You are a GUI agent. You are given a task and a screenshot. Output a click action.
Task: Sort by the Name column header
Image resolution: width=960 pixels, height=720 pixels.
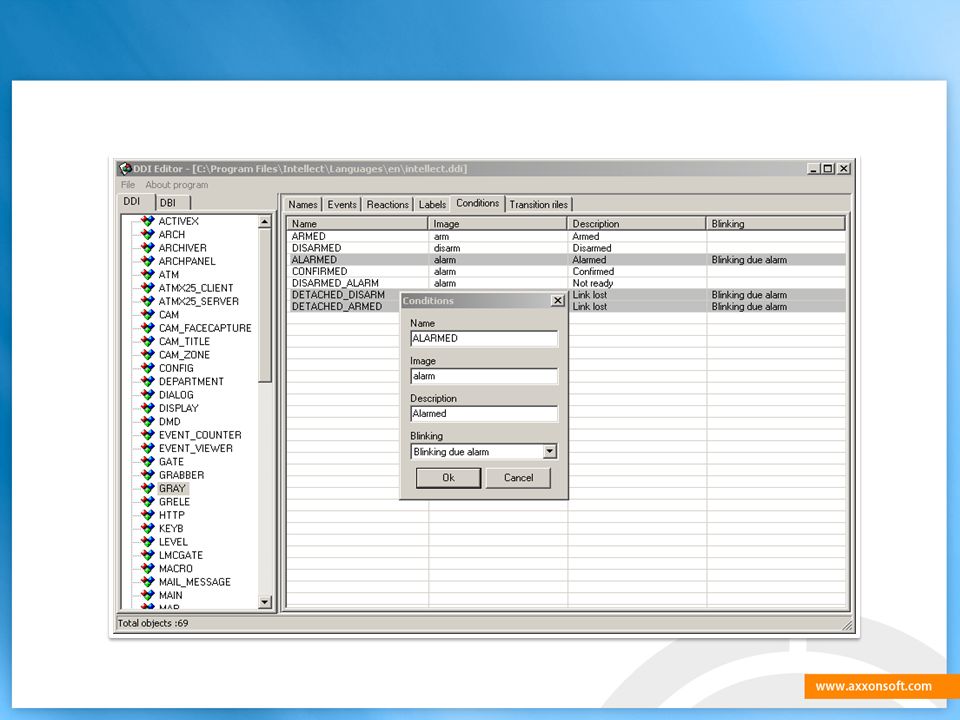(357, 223)
